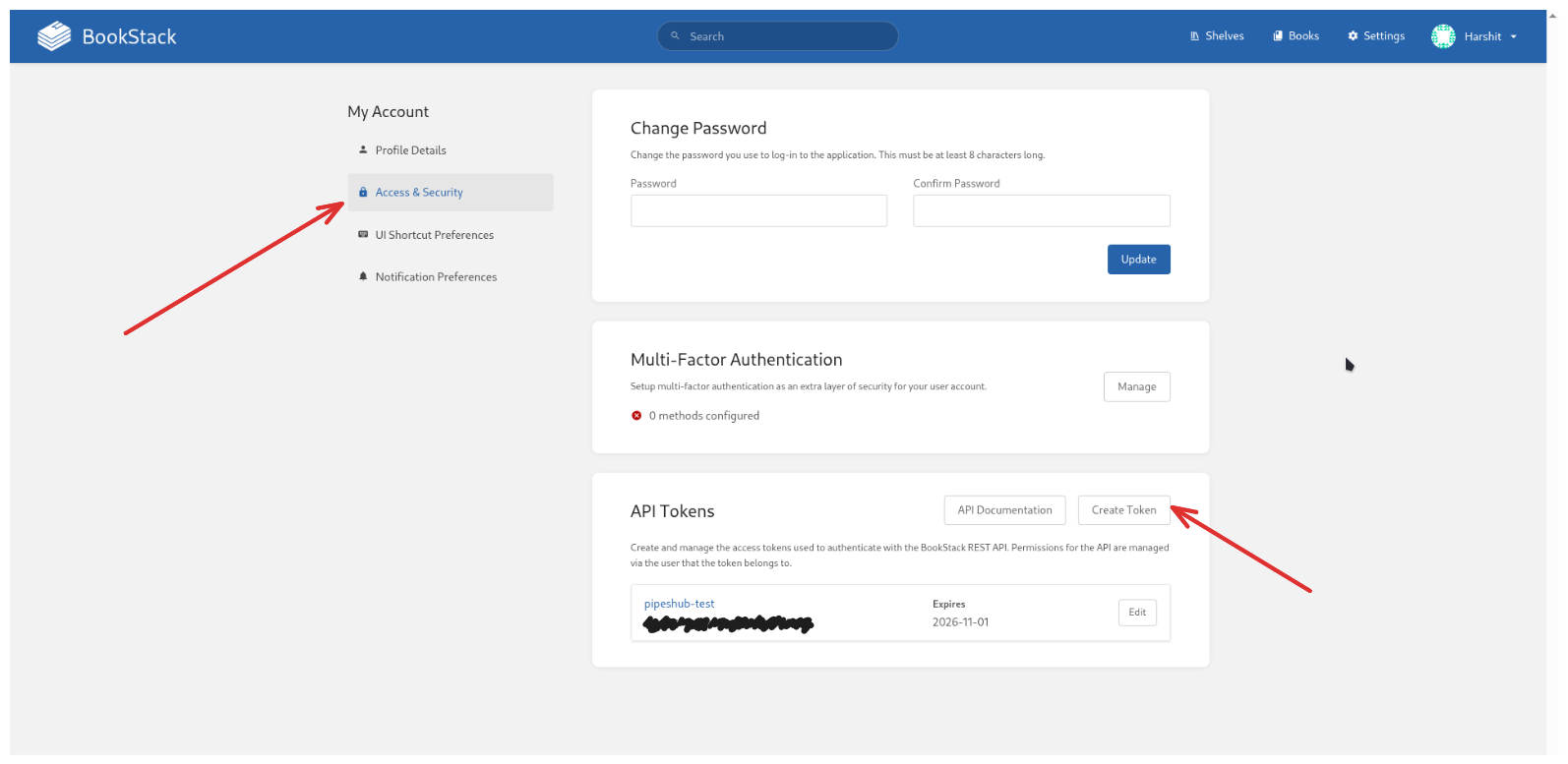Viewport: 1568px width, 764px height.
Task: Click the Profile Details person icon
Action: pos(363,150)
